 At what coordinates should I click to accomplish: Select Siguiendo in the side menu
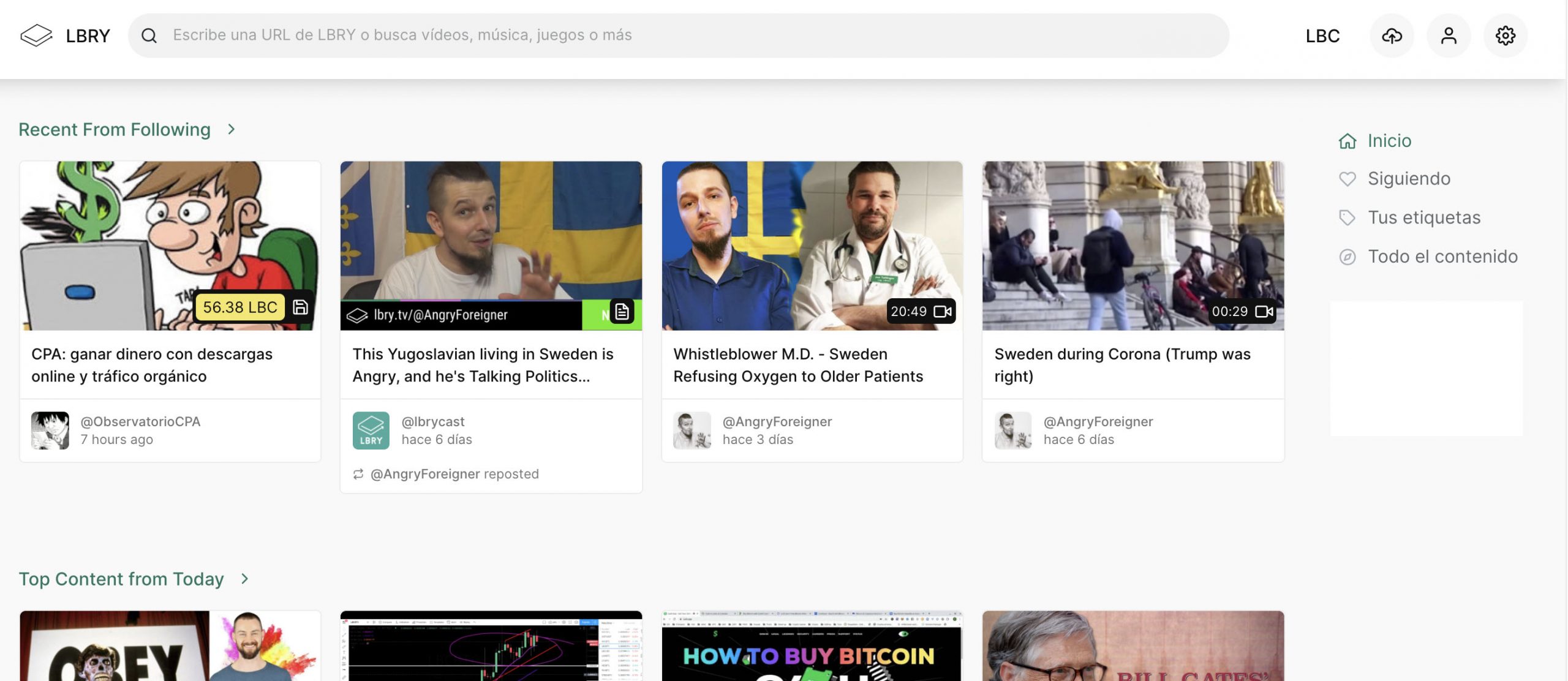1409,179
